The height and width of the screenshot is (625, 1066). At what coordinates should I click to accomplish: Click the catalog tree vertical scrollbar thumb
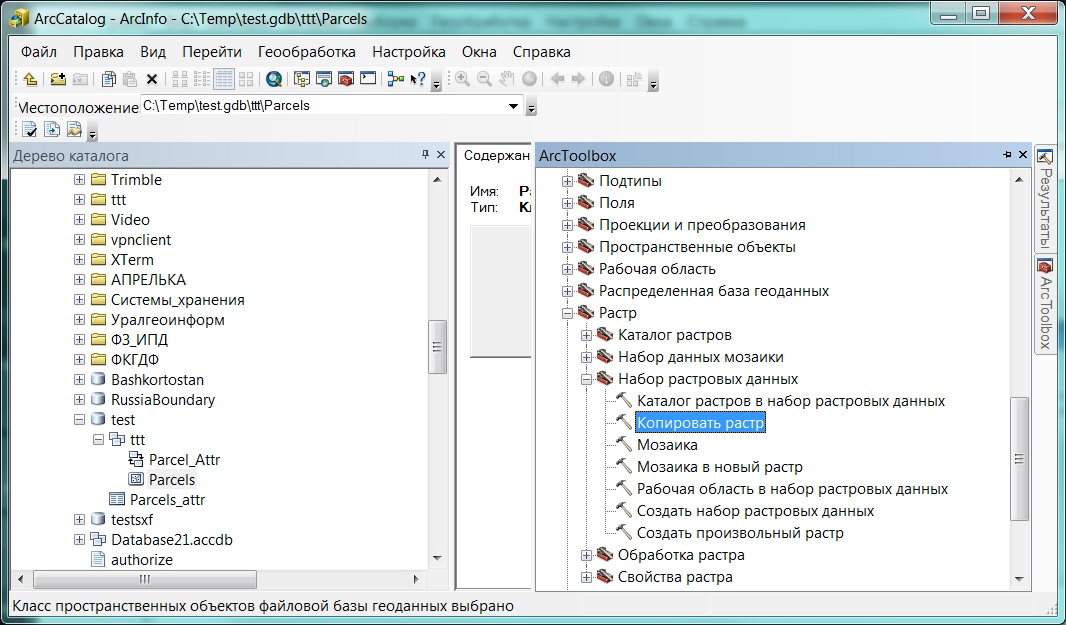[x=437, y=347]
